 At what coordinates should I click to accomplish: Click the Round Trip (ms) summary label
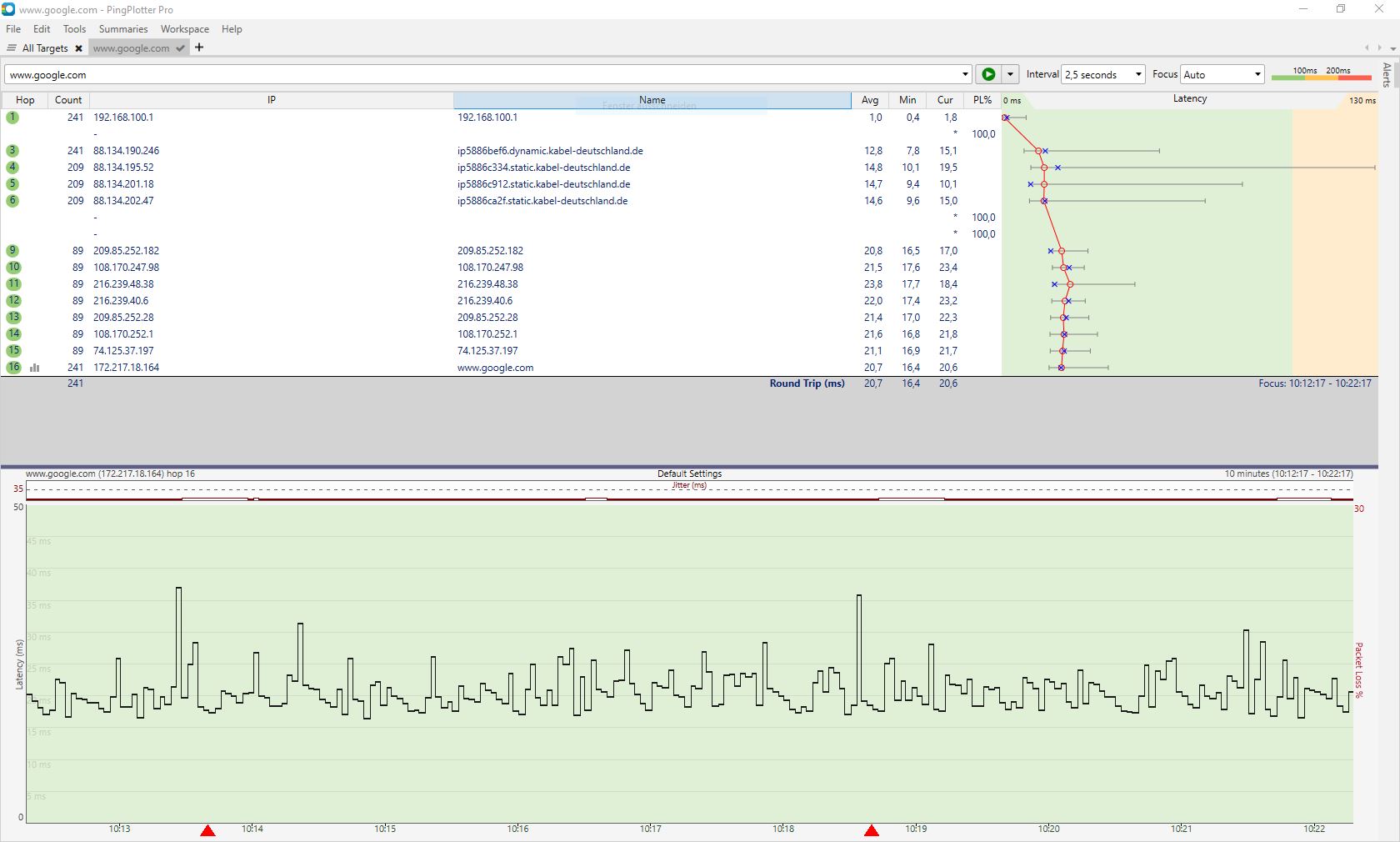(807, 383)
